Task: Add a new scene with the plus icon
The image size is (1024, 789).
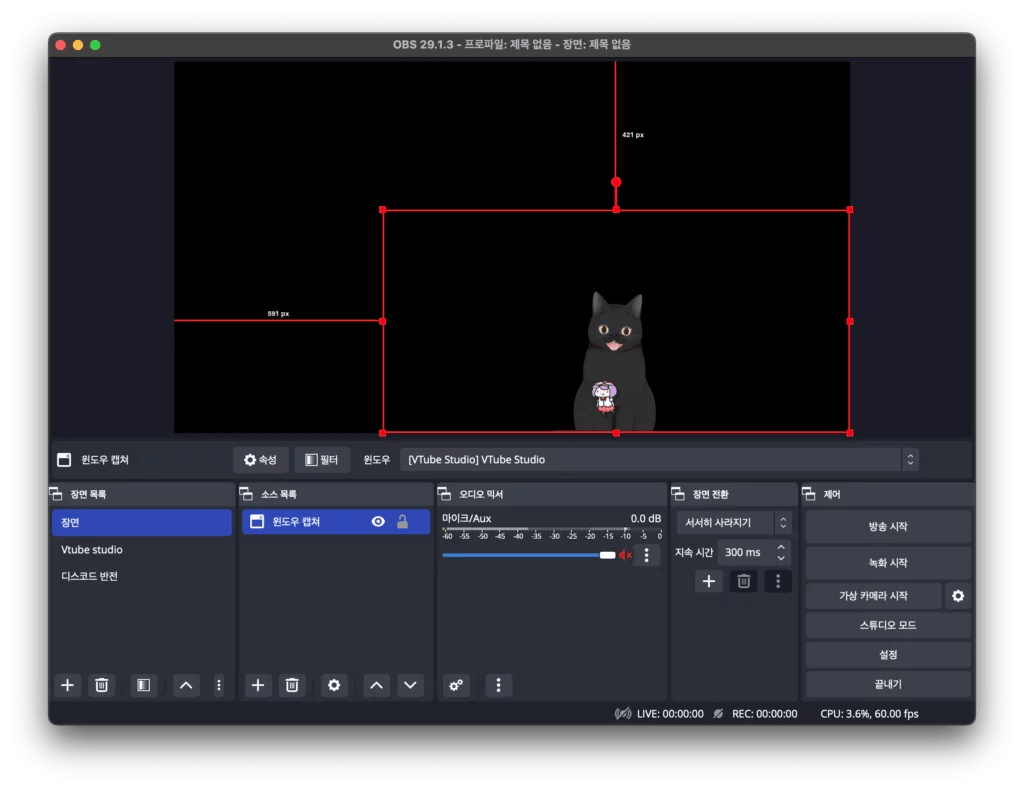Action: click(67, 685)
